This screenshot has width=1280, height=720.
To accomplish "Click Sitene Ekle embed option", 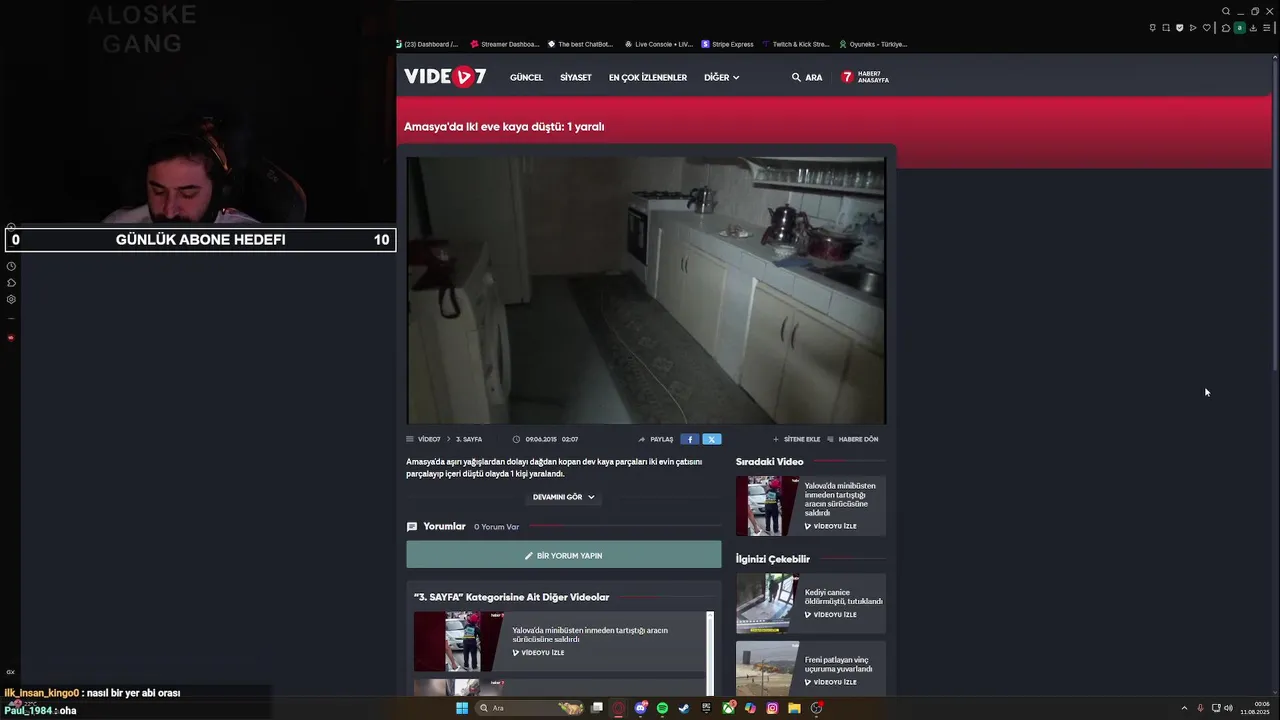I will tap(796, 439).
